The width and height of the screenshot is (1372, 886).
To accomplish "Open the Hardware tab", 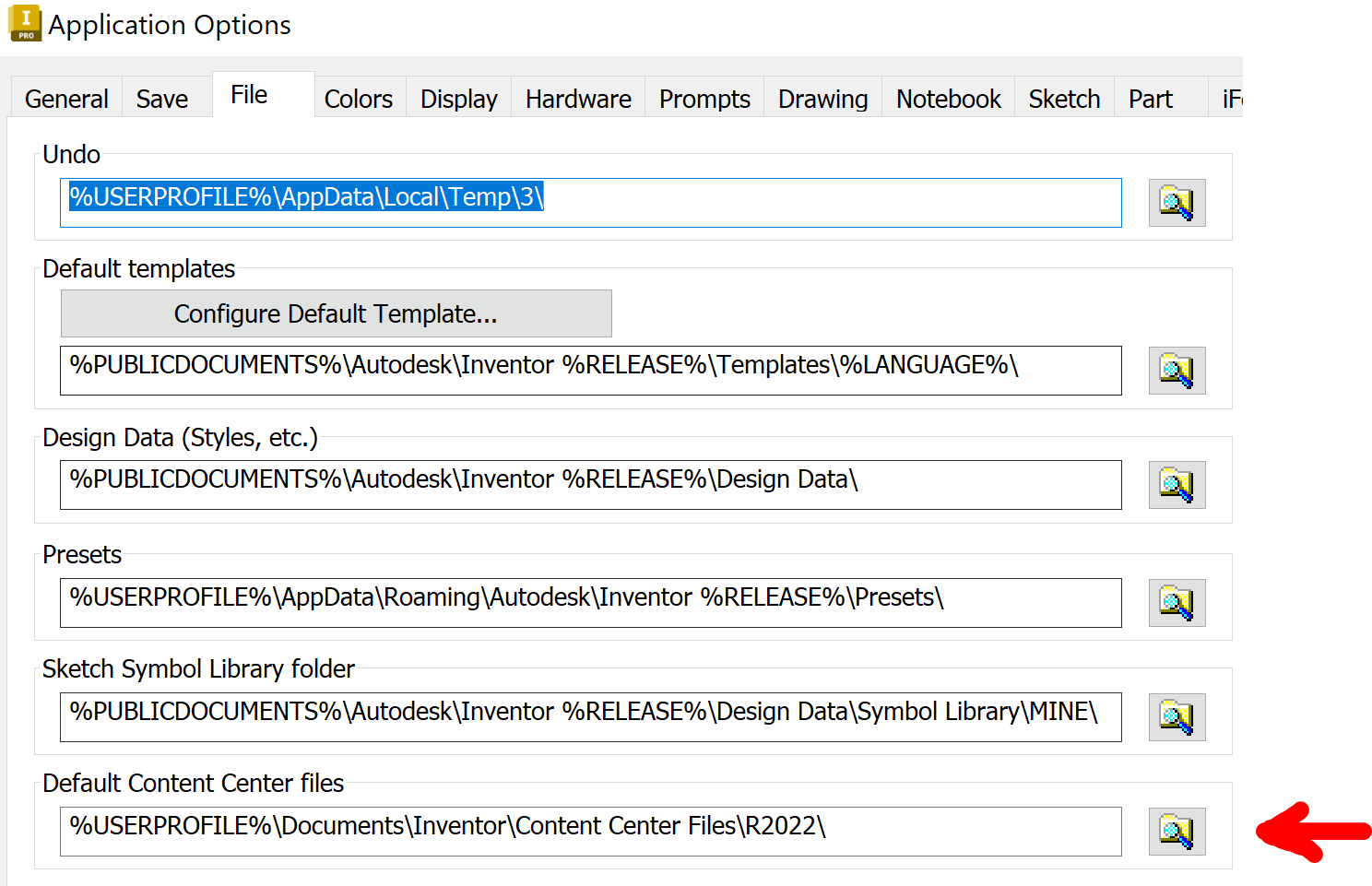I will coord(578,99).
